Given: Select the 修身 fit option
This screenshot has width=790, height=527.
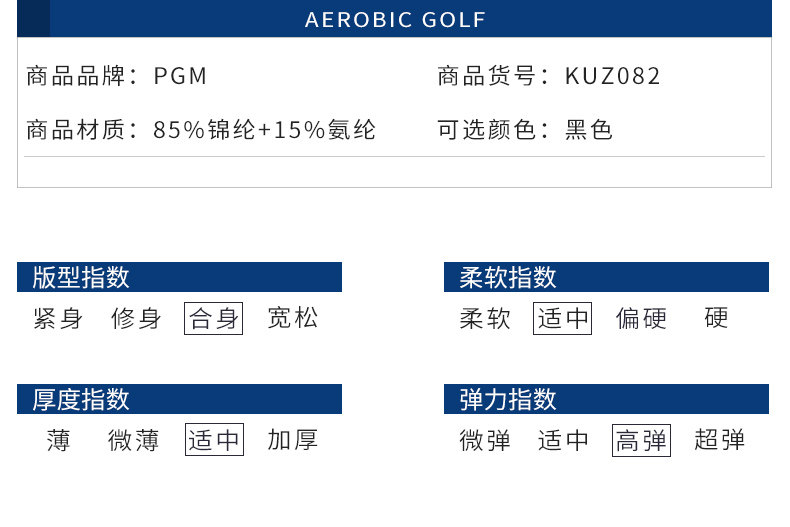Looking at the screenshot, I should pos(136,319).
